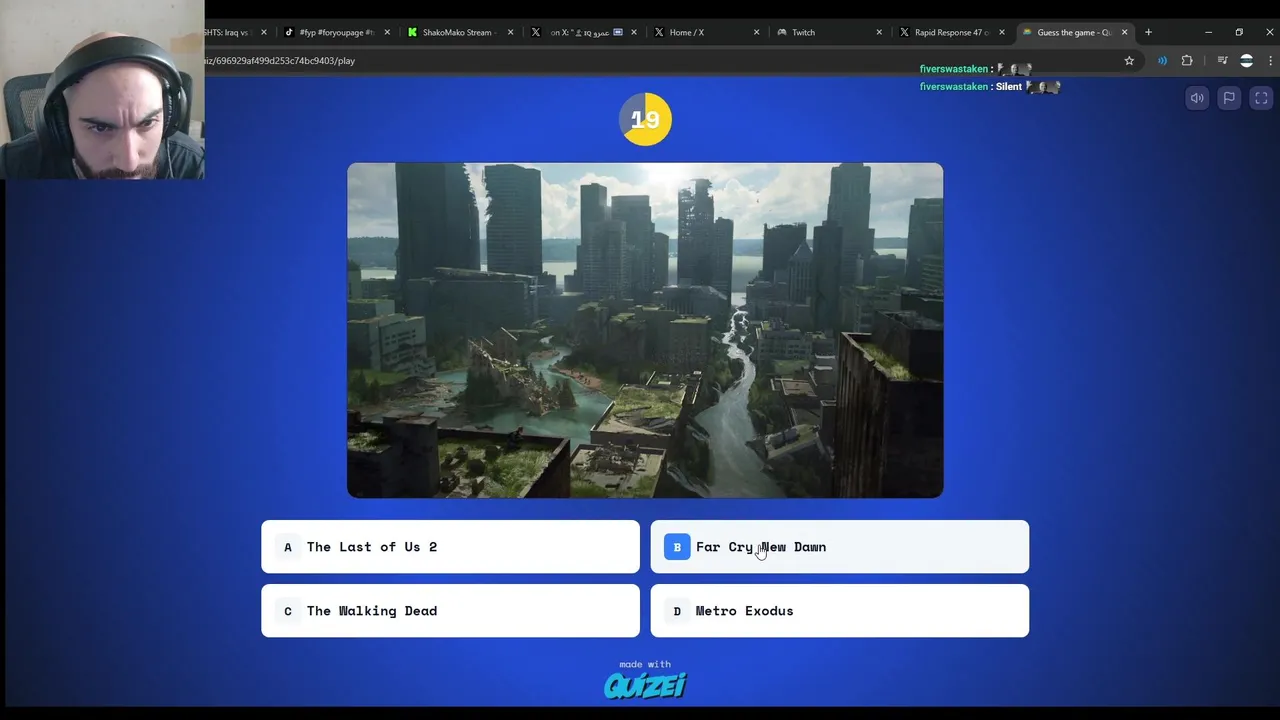Click the X favicon on Home tab
Image resolution: width=1280 pixels, height=720 pixels.
[659, 32]
